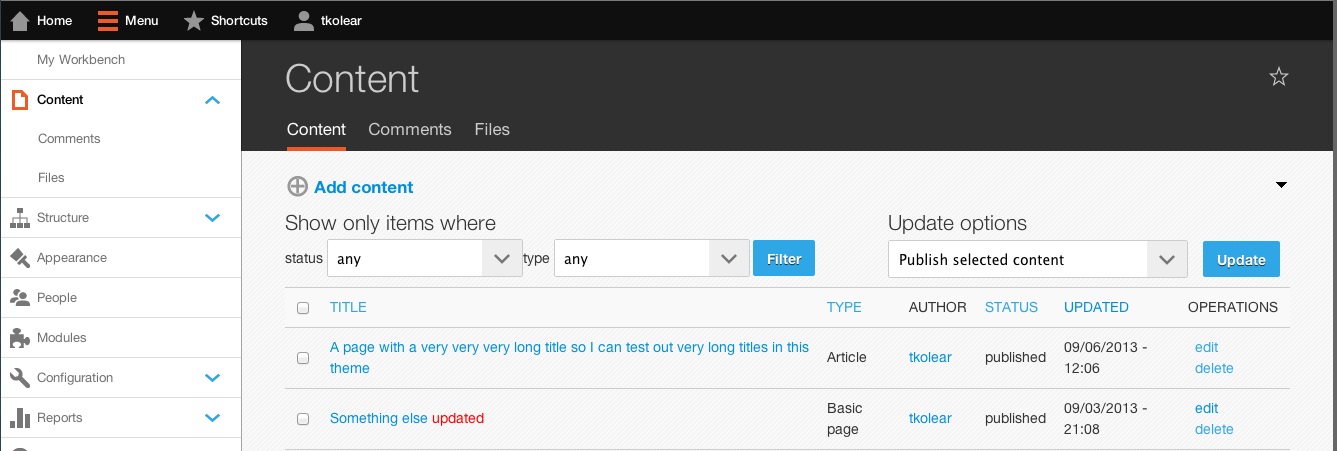Screen dimensions: 1337x451
Task: Open tkolear author link in Article row
Action: click(x=930, y=358)
